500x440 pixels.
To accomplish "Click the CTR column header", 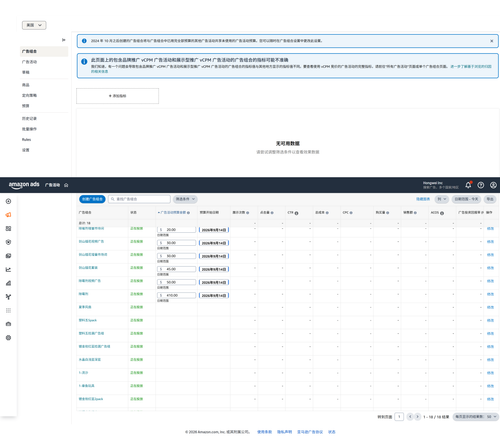I will (290, 213).
